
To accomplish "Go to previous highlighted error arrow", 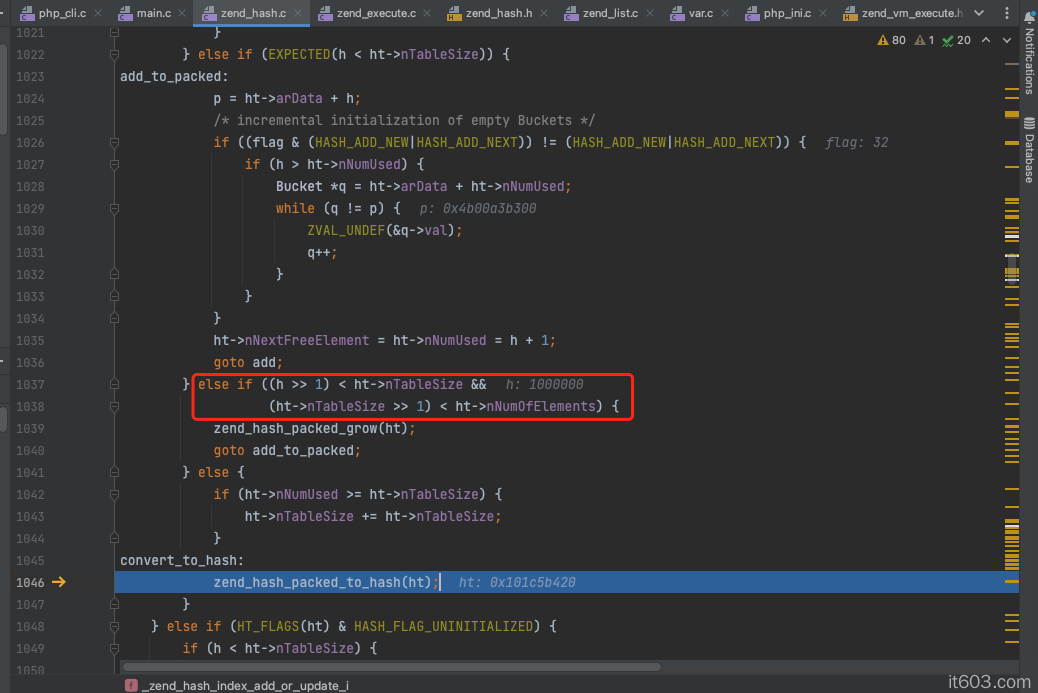I will pyautogui.click(x=985, y=40).
